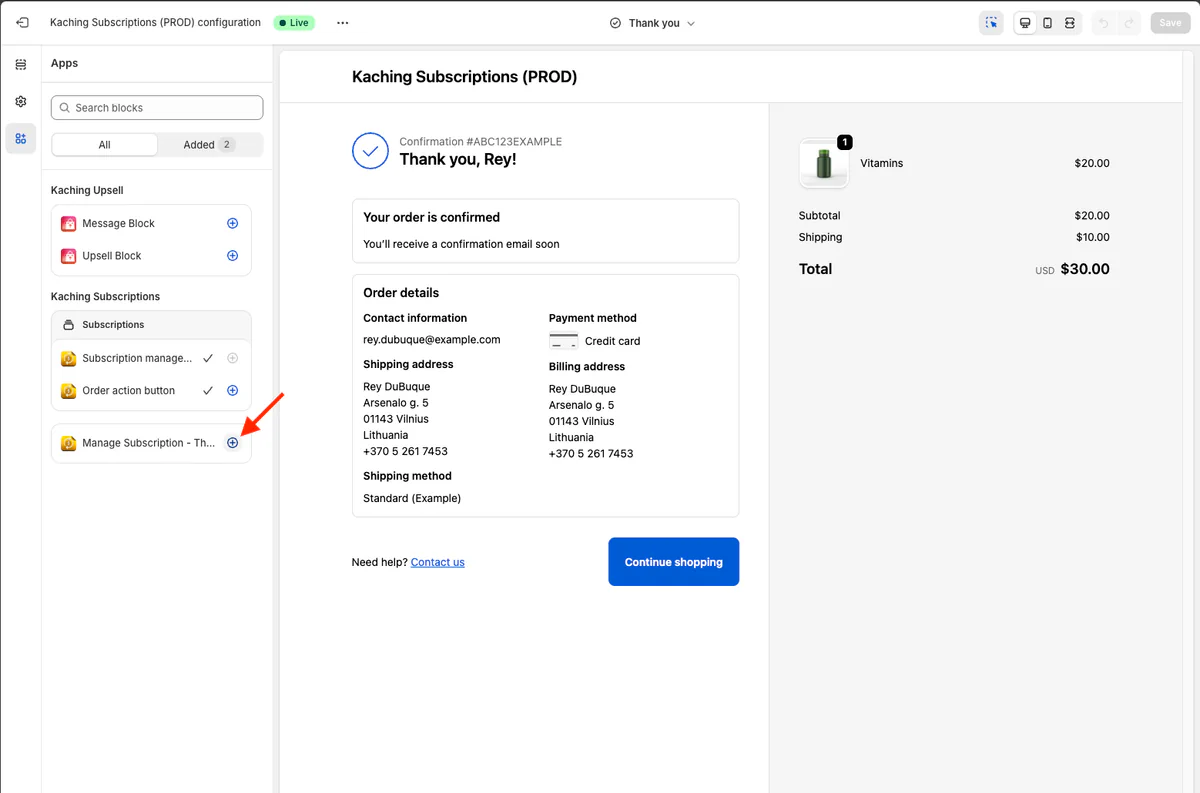This screenshot has height=793, width=1200.
Task: Click the Vitamins product thumbnail
Action: coord(824,163)
